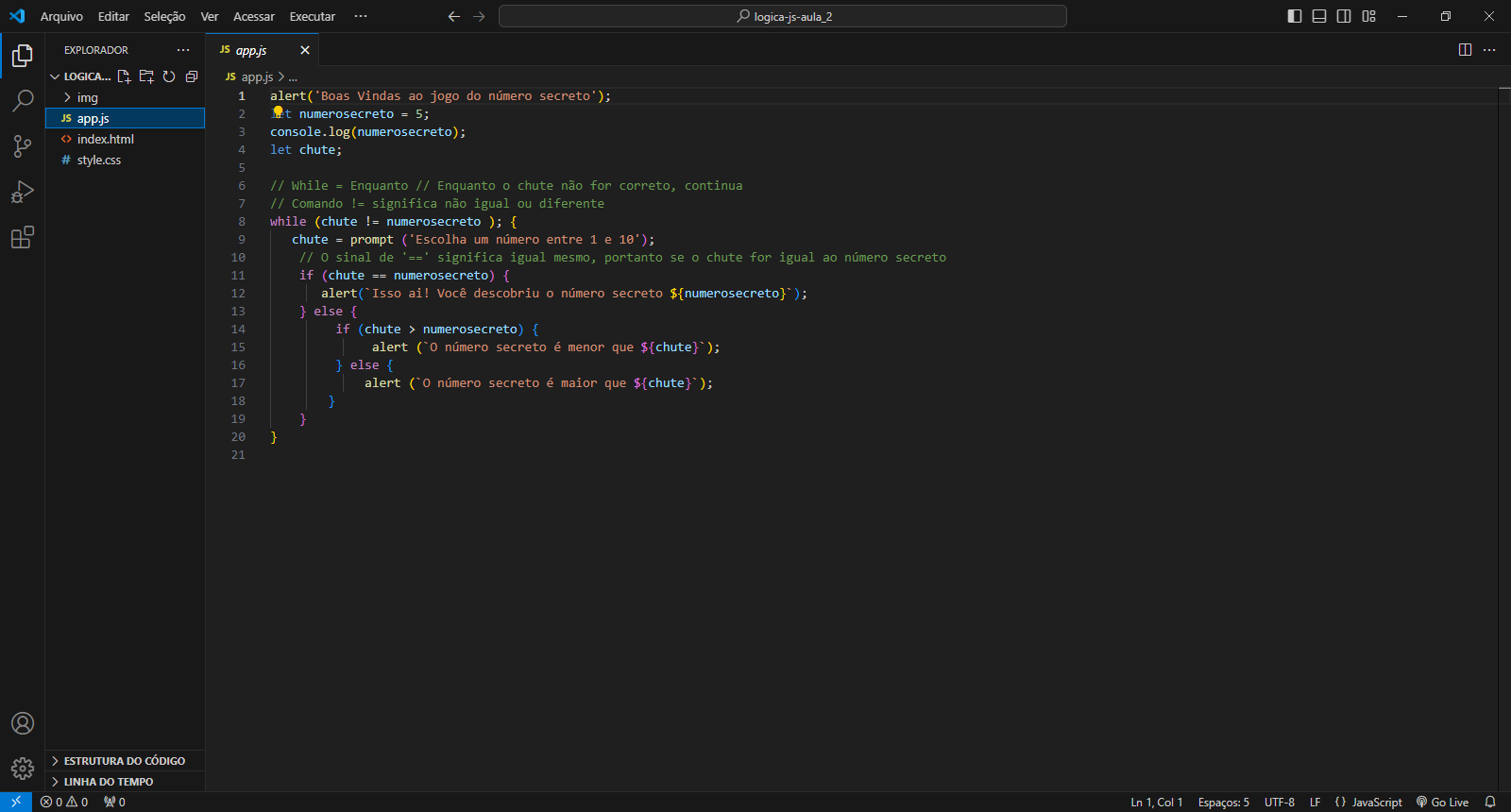Refresh the Explorer file list
The height and width of the screenshot is (812, 1511).
169,76
